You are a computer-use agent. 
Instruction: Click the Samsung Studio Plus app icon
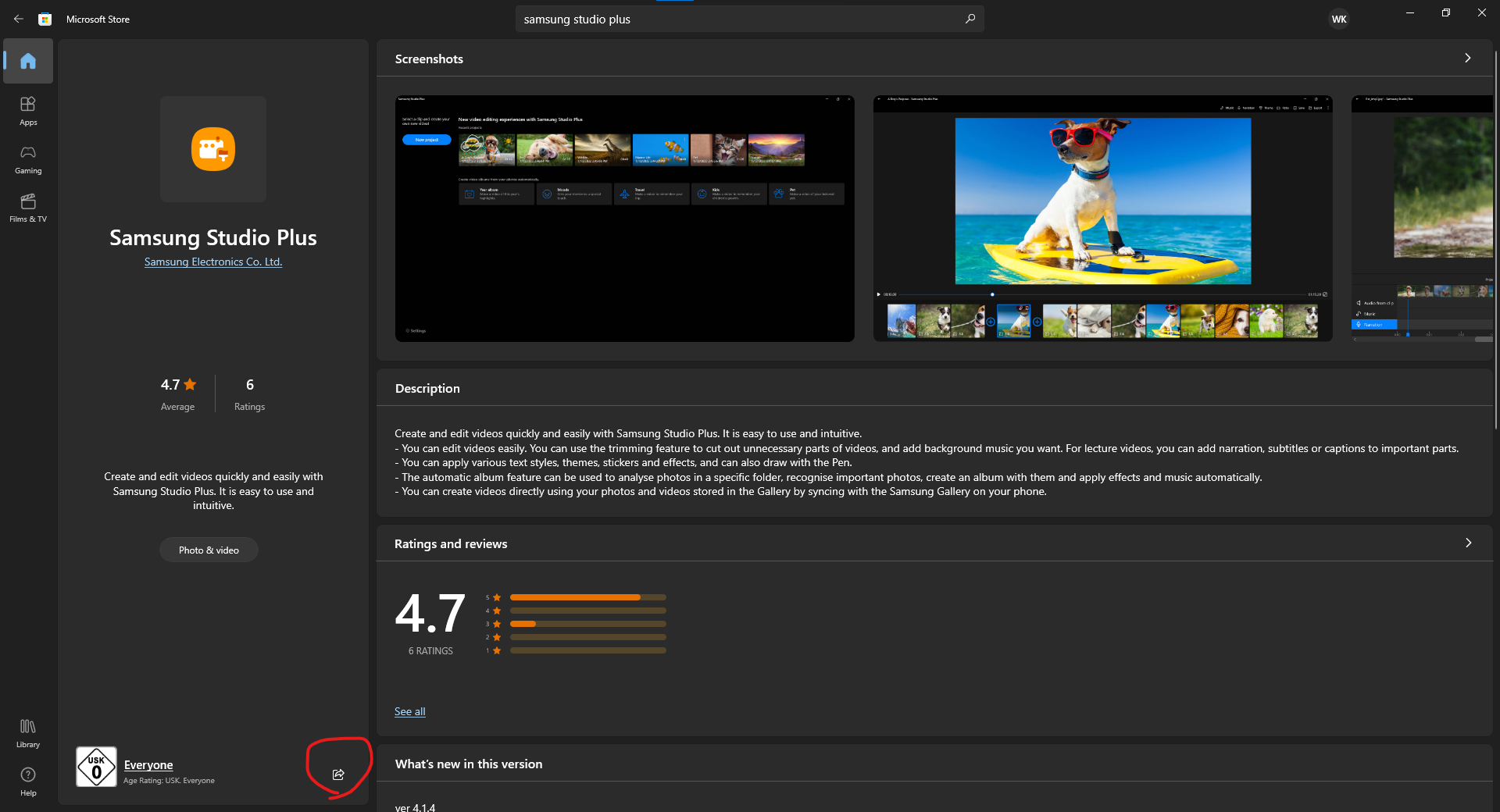(213, 149)
